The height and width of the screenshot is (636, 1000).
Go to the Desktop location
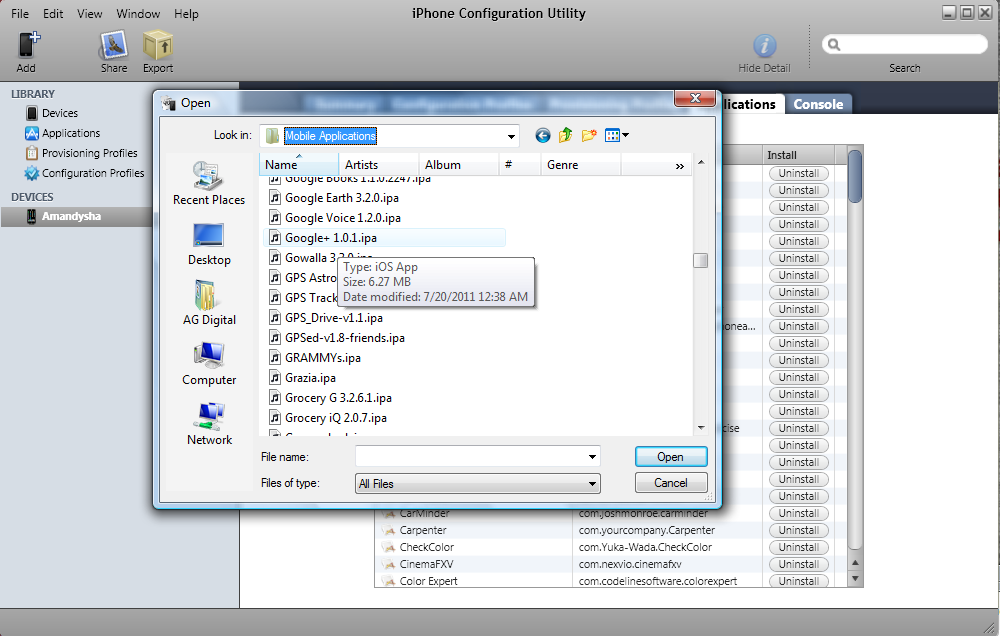tap(209, 244)
